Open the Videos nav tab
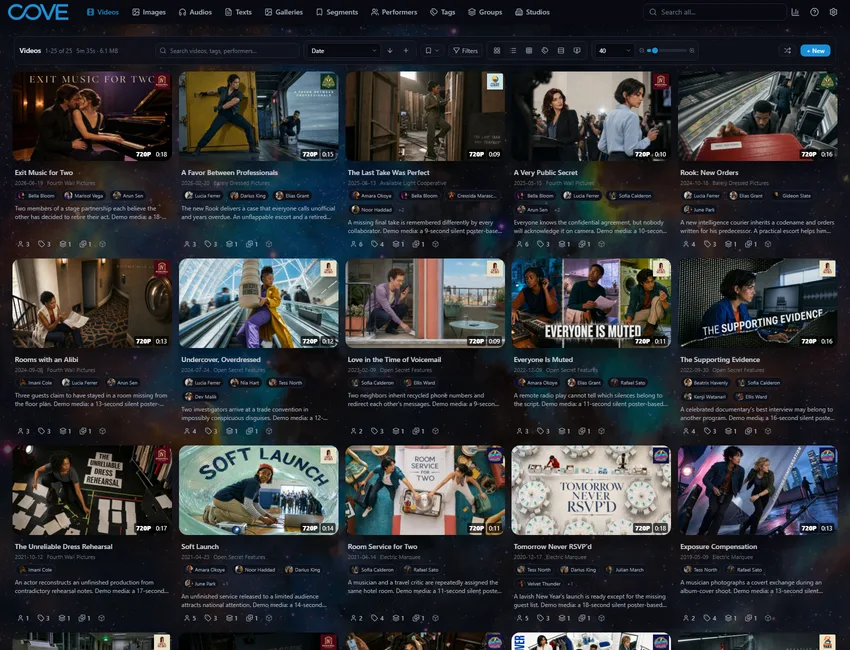This screenshot has width=850, height=650. pyautogui.click(x=103, y=12)
